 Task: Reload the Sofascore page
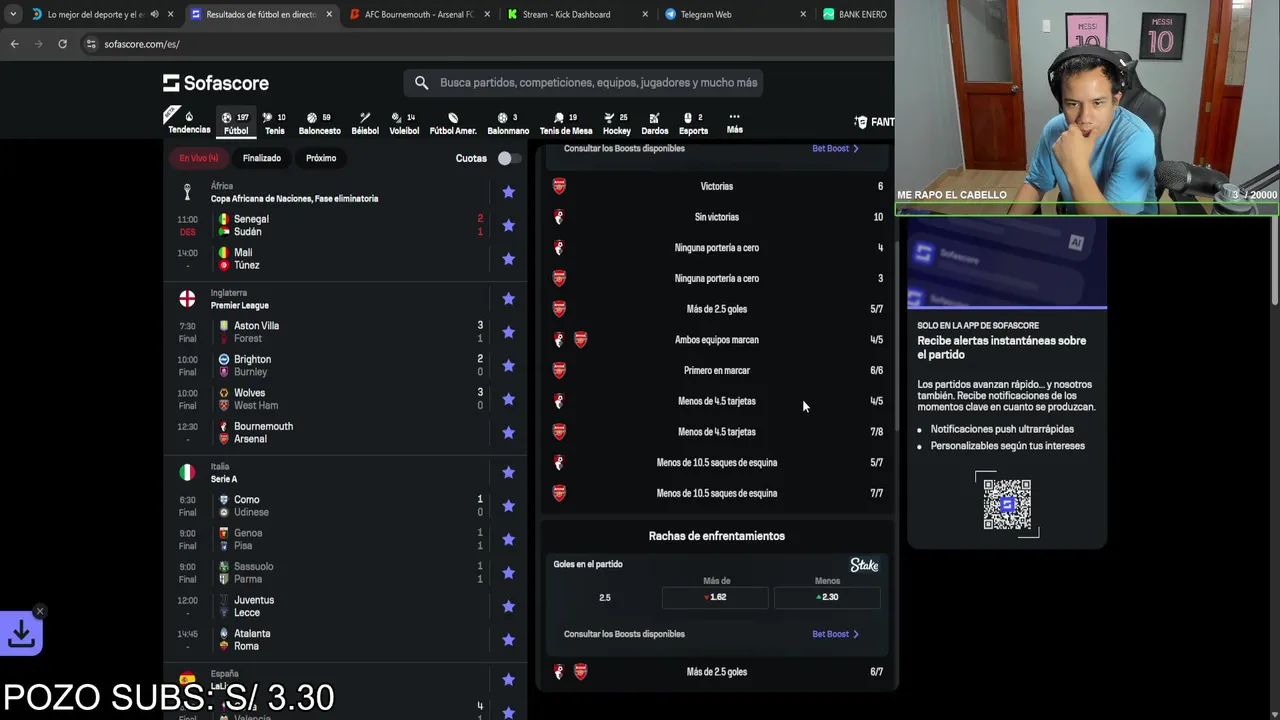coord(62,44)
